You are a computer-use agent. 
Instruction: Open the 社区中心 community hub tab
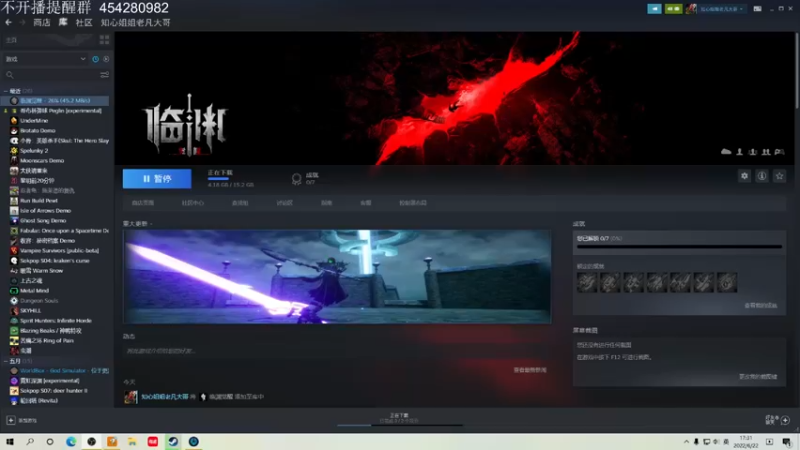pos(192,203)
